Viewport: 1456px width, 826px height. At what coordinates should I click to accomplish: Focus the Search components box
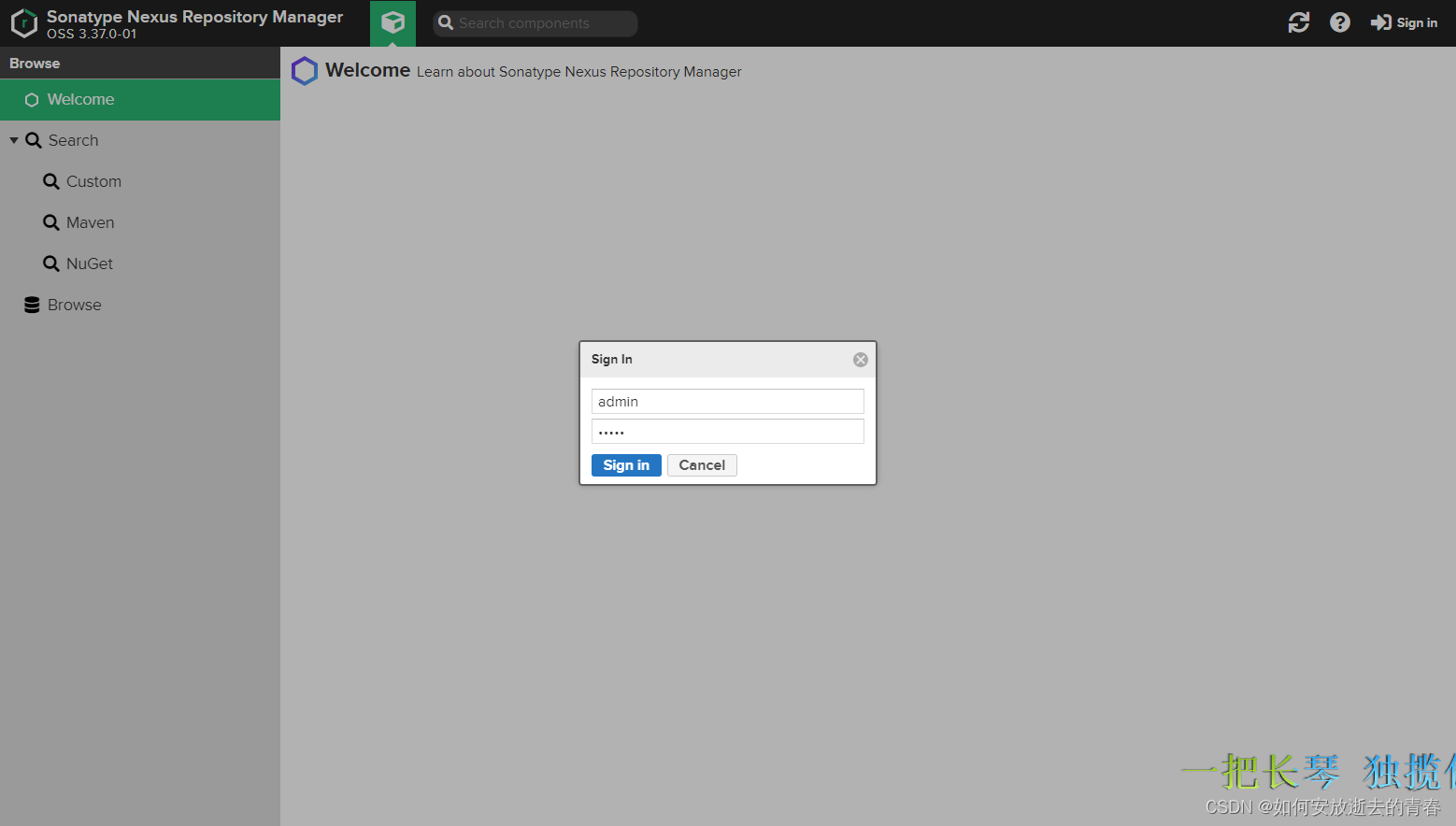click(535, 23)
